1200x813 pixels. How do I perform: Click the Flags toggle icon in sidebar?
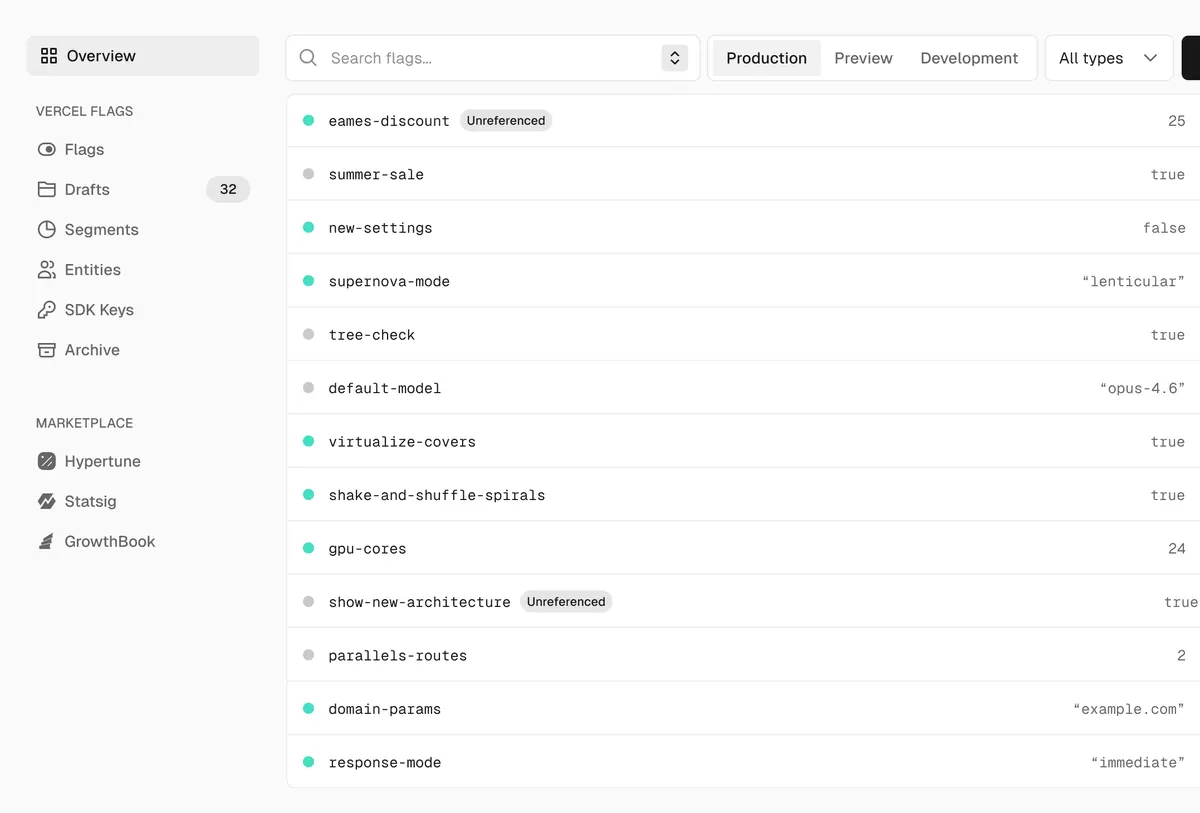click(x=47, y=149)
